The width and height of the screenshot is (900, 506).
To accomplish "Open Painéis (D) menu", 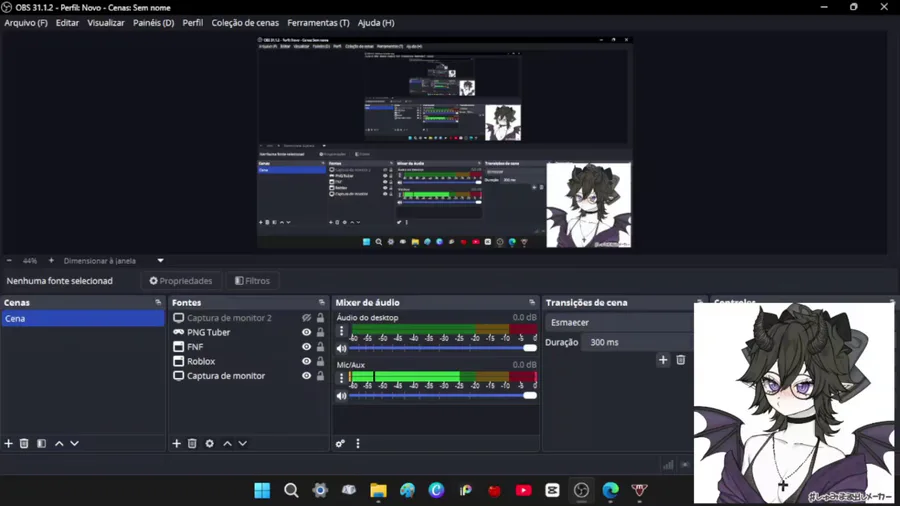I will point(153,23).
